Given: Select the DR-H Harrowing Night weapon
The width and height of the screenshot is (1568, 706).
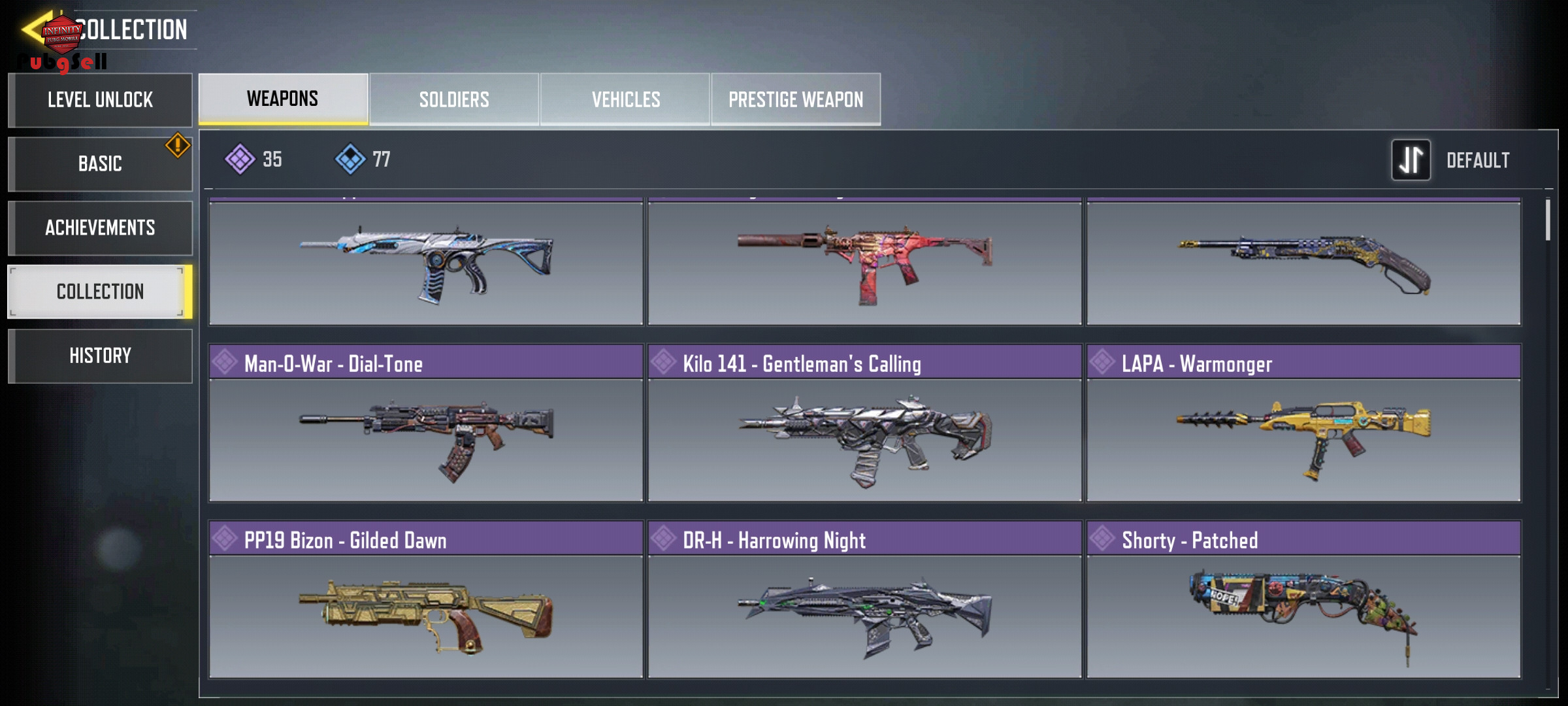Looking at the screenshot, I should [864, 599].
